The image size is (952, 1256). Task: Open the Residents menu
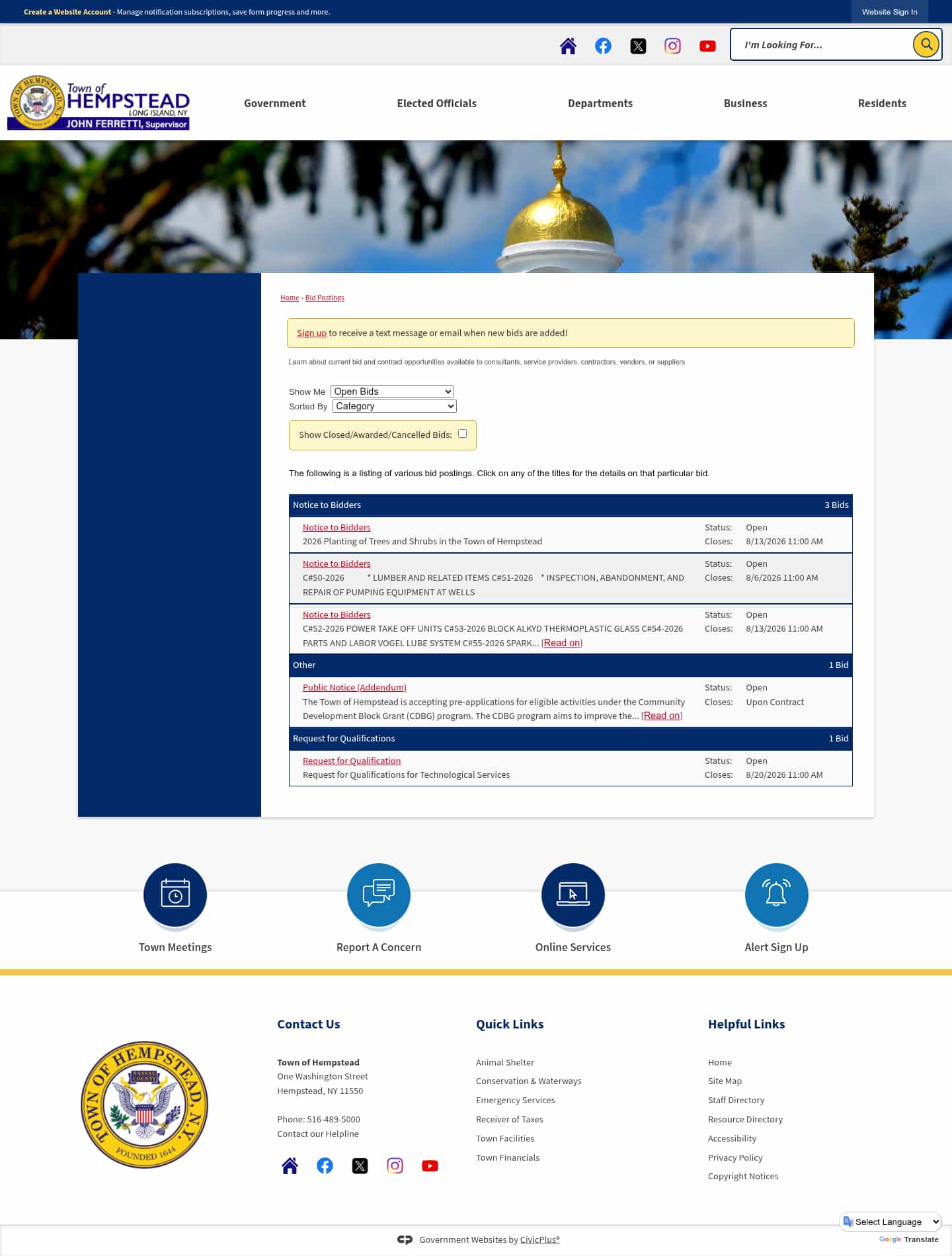pos(882,103)
